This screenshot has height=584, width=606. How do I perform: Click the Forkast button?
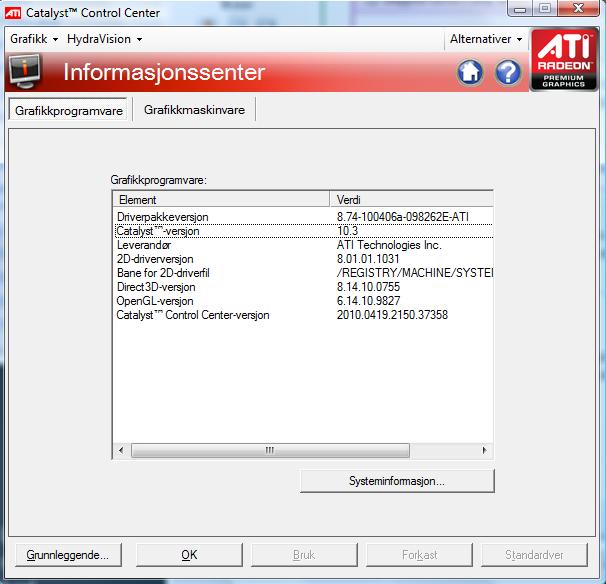coord(419,555)
